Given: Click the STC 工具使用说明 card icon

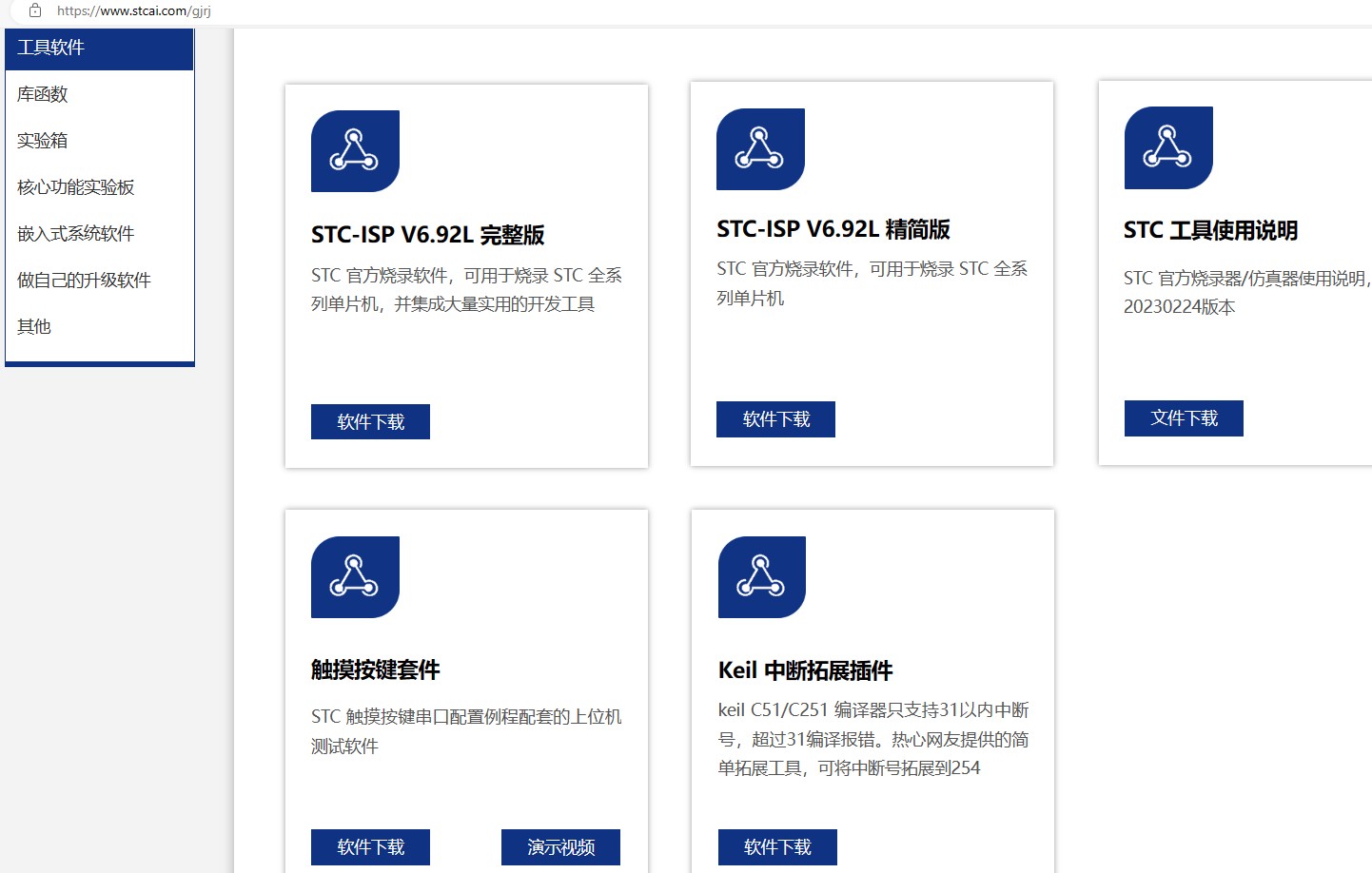Looking at the screenshot, I should [x=1168, y=147].
